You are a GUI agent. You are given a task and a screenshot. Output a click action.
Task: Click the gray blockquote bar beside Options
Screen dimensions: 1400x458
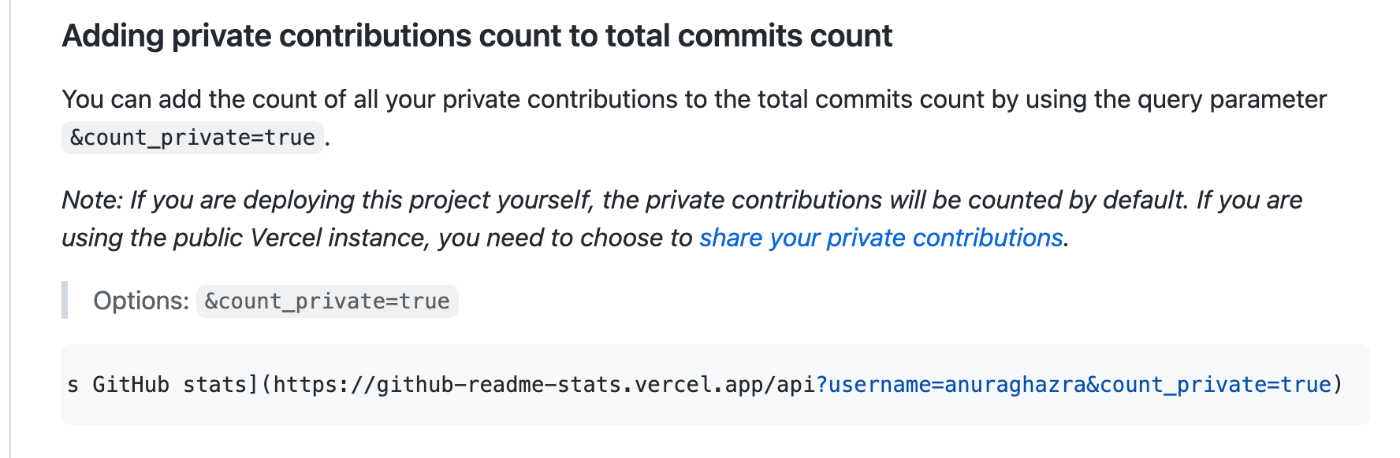(65, 300)
